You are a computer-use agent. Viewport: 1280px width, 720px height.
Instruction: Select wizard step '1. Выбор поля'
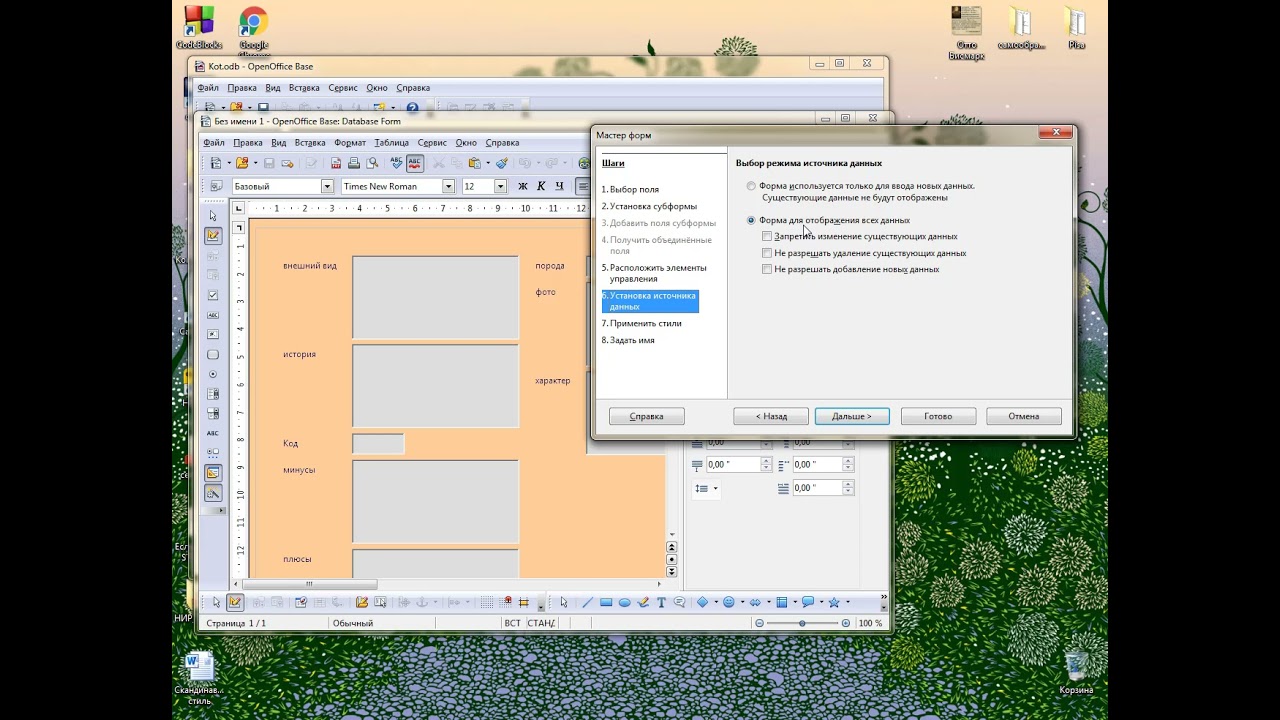(x=630, y=189)
